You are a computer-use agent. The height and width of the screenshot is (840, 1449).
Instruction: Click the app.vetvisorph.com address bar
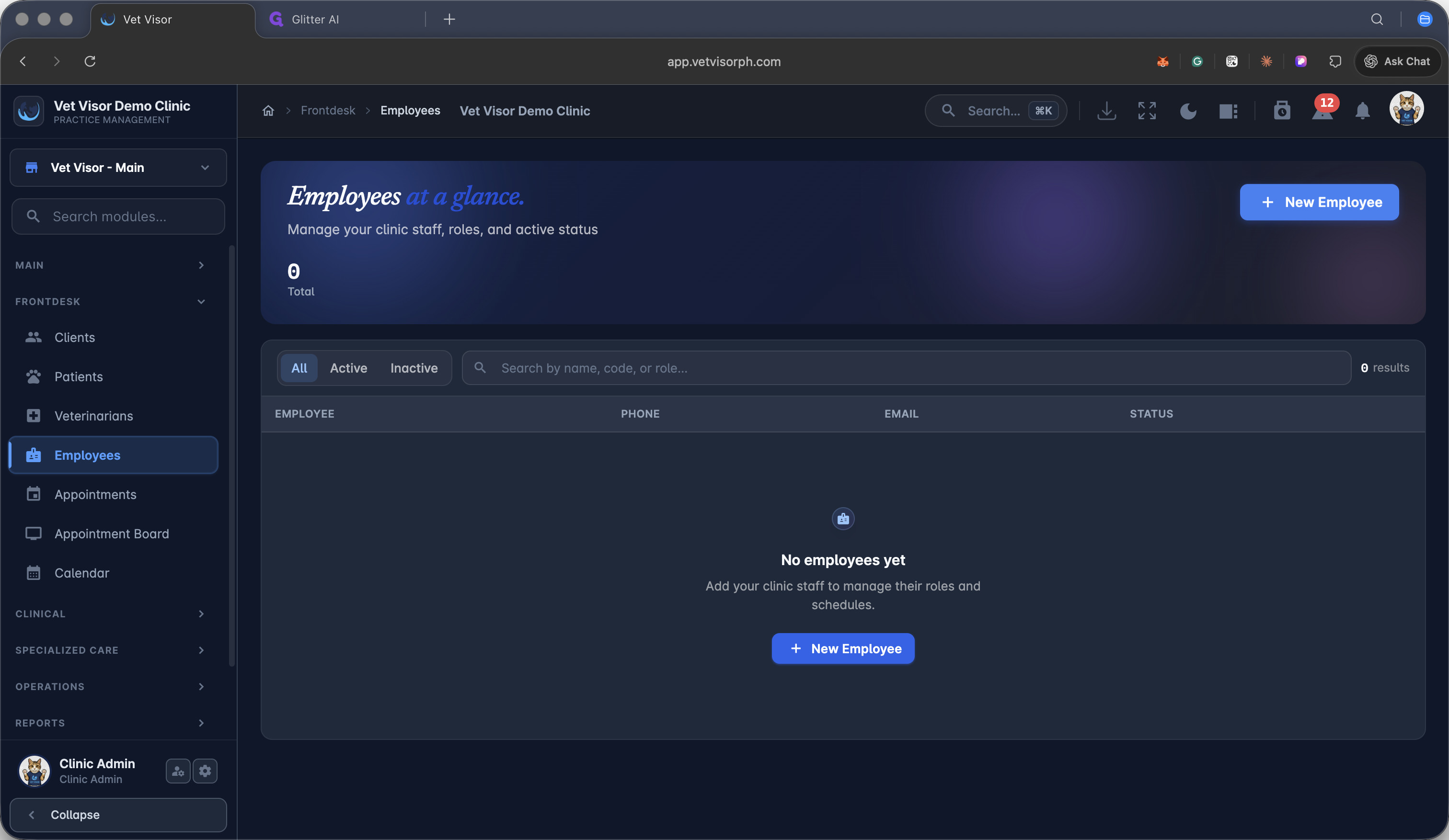click(724, 61)
